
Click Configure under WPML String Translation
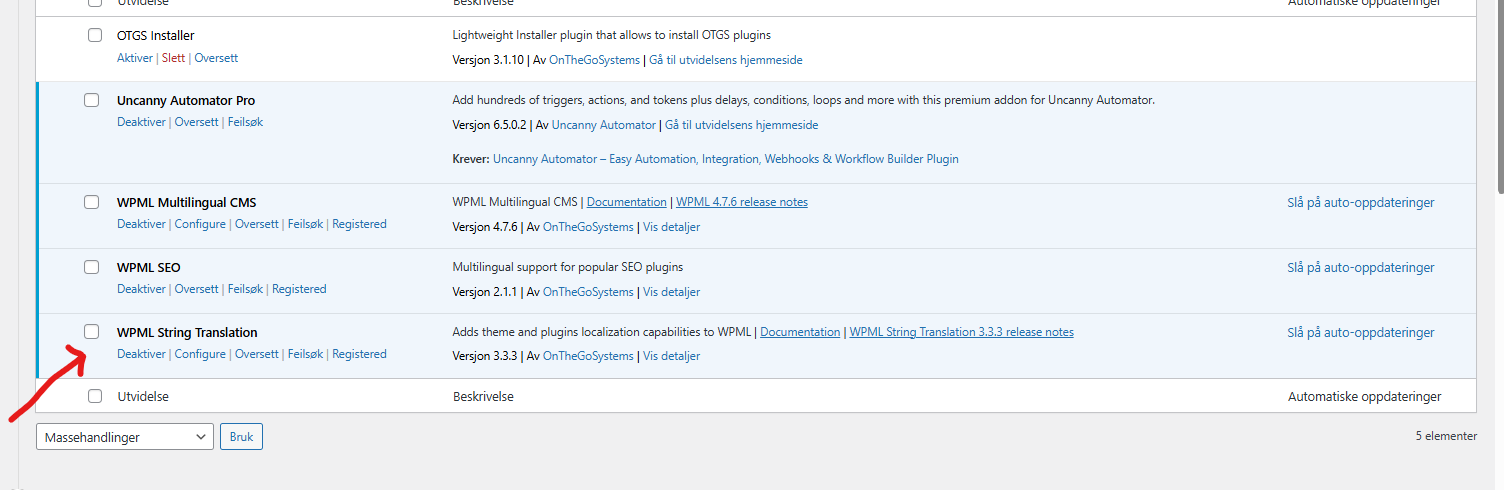click(x=200, y=354)
